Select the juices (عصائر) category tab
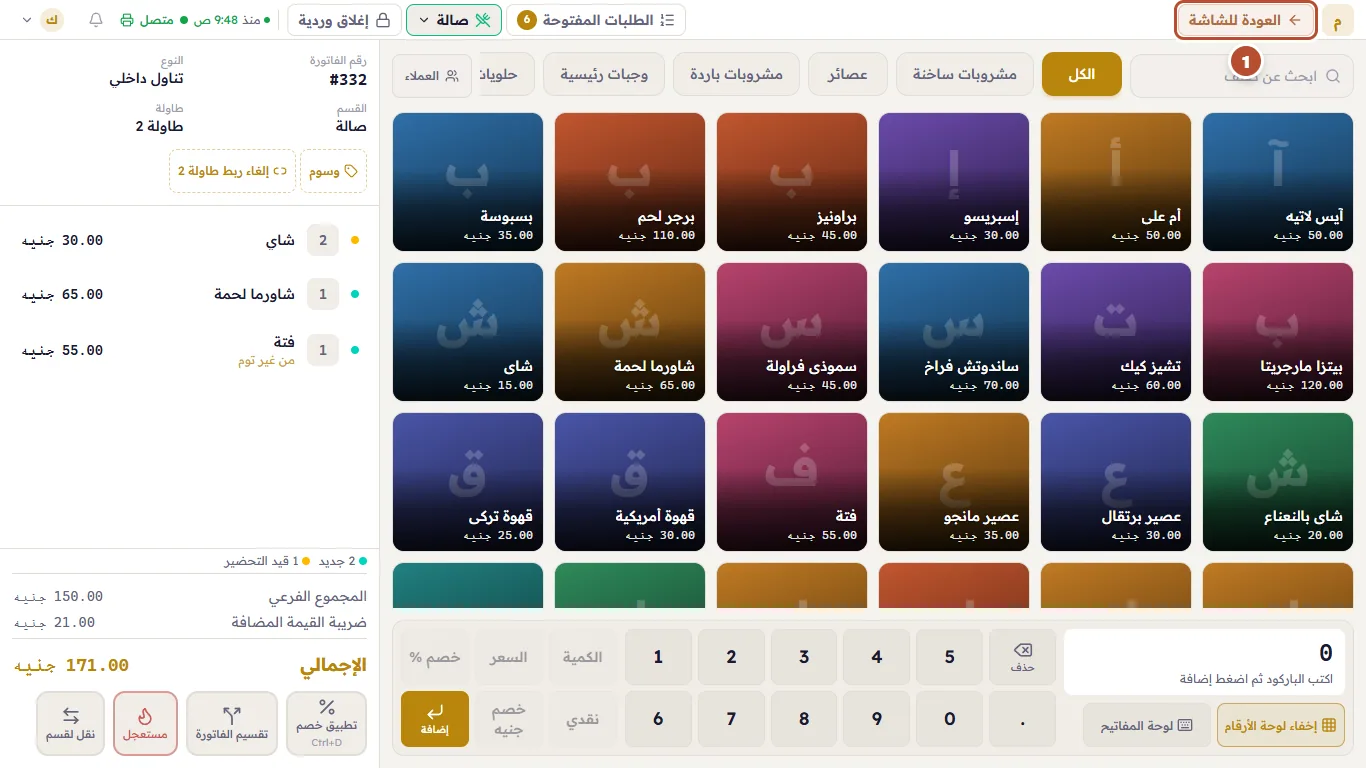Screen dimensions: 1366x768 pos(848,75)
